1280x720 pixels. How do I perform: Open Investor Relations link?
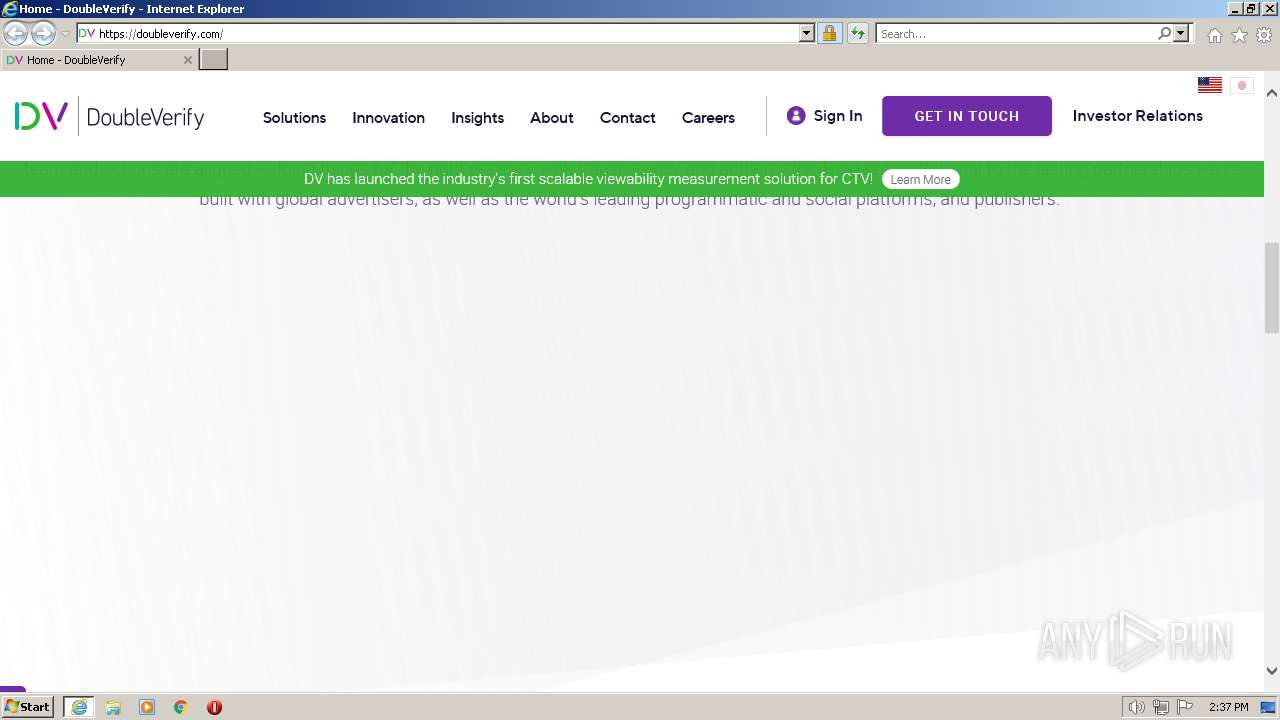(x=1138, y=116)
